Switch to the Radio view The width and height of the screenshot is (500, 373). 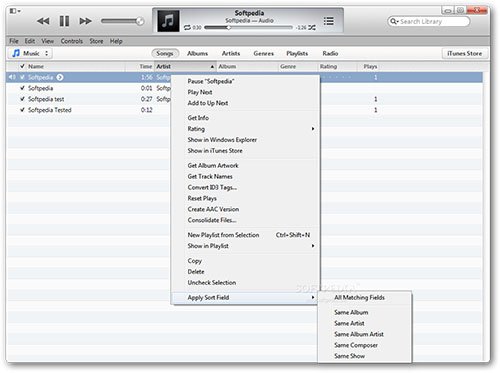click(330, 53)
